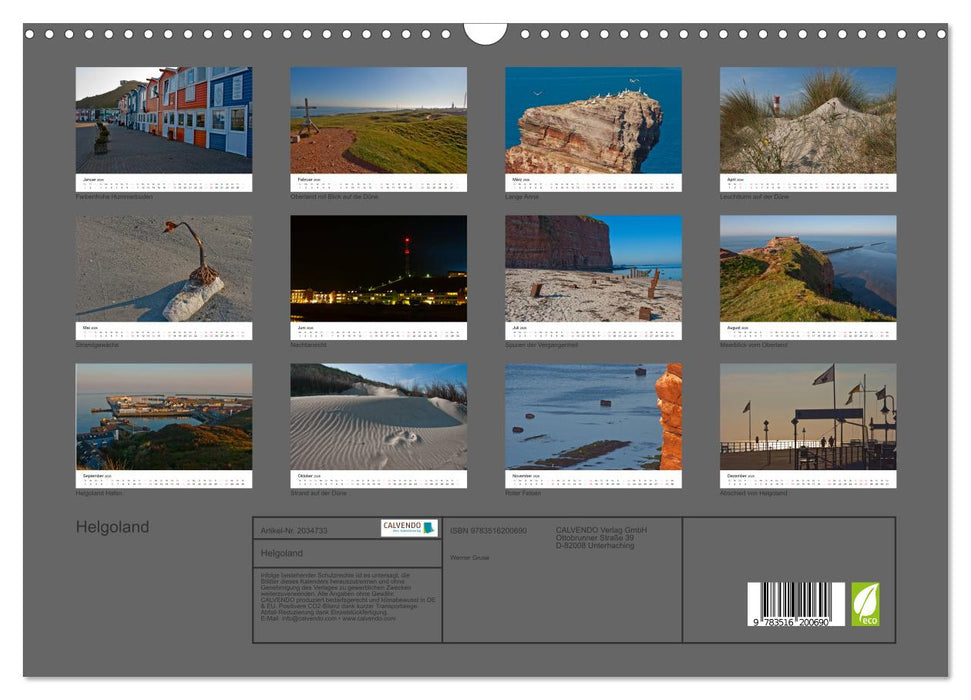This screenshot has width=971, height=700.
Task: Click the CALVENDO logo badge
Action: click(x=409, y=528)
